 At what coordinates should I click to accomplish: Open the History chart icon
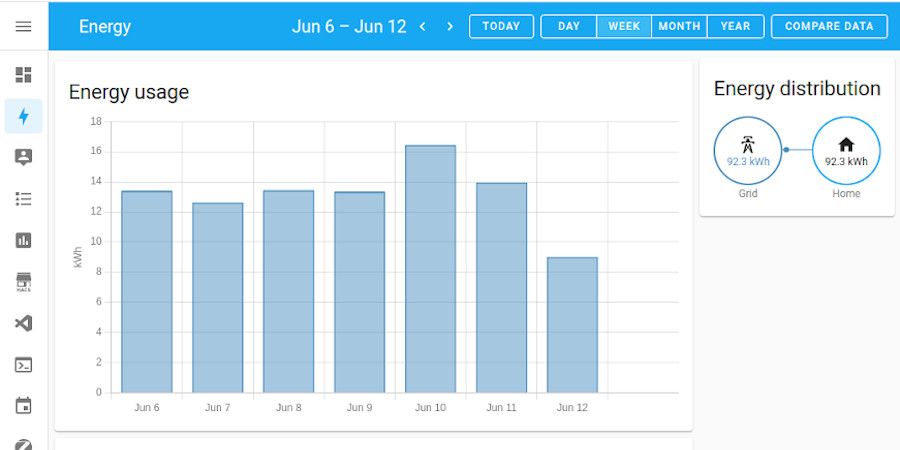click(x=23, y=240)
